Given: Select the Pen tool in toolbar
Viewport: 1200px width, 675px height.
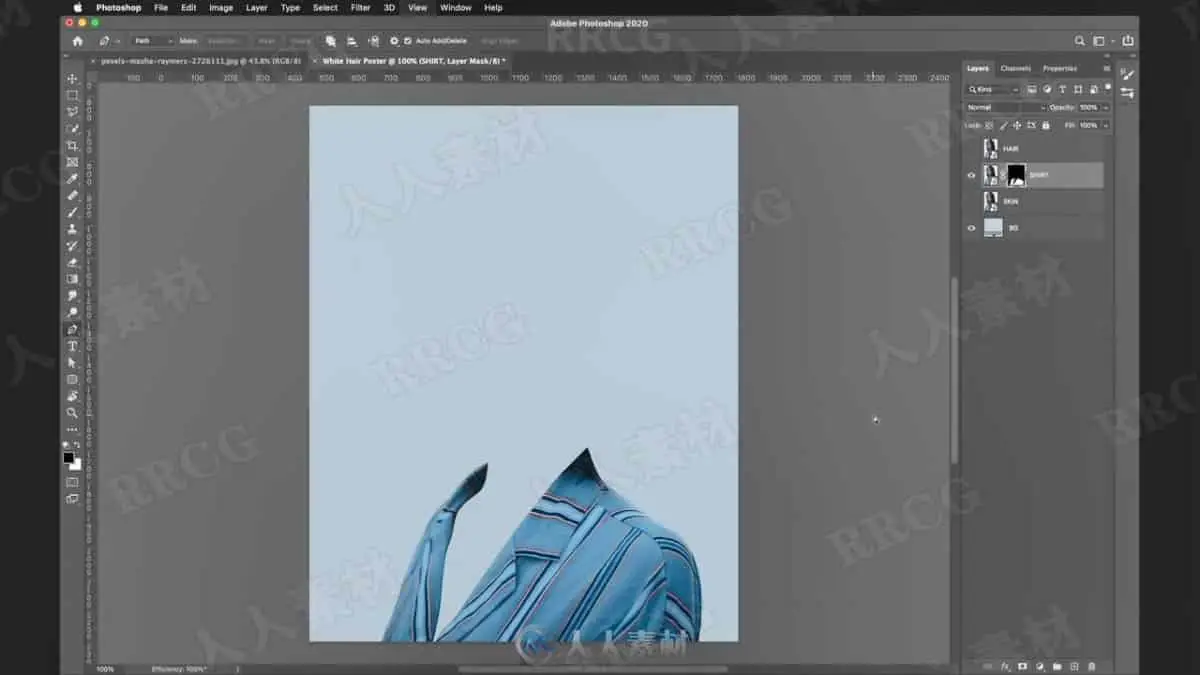Looking at the screenshot, I should coord(72,329).
